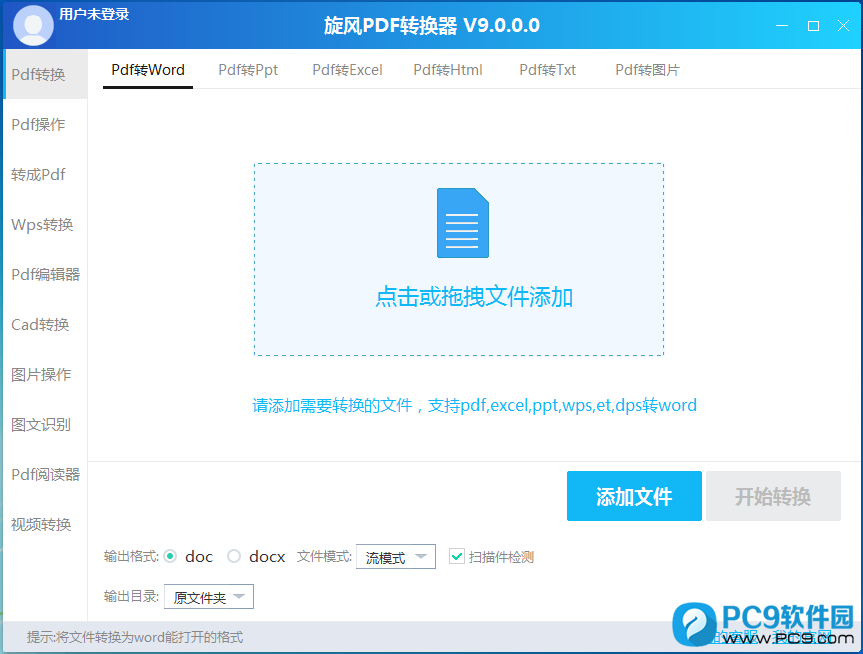Click the status bar tip 提示:将文件转换为word能打开的格式

[135, 637]
